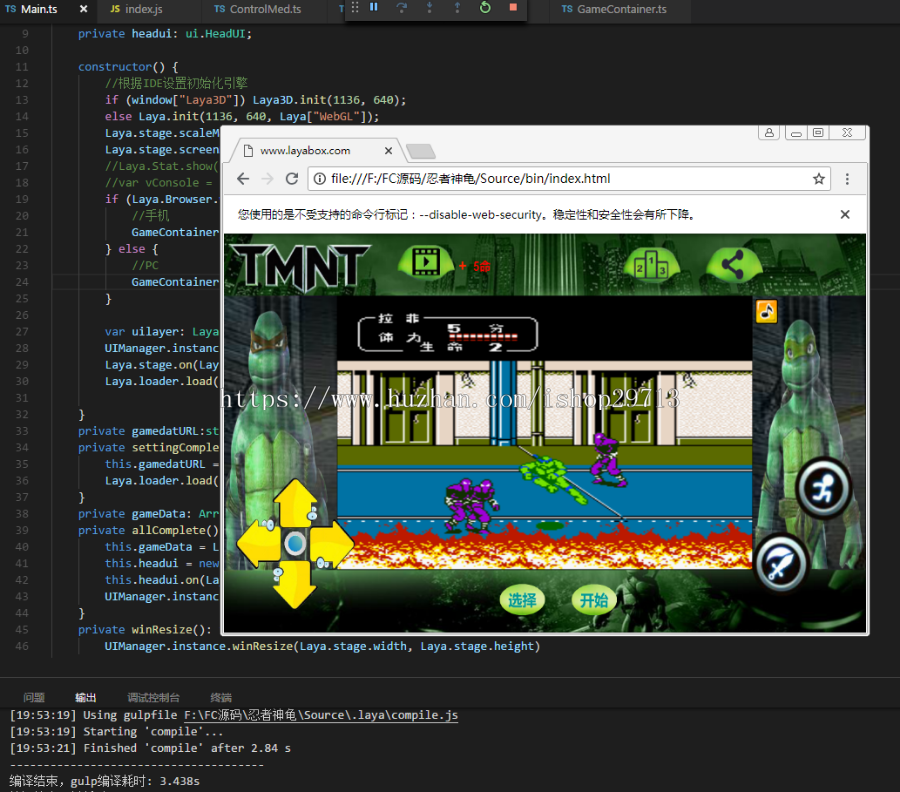Switch to the Main.ts editor tab
This screenshot has height=792, width=900.
(39, 9)
